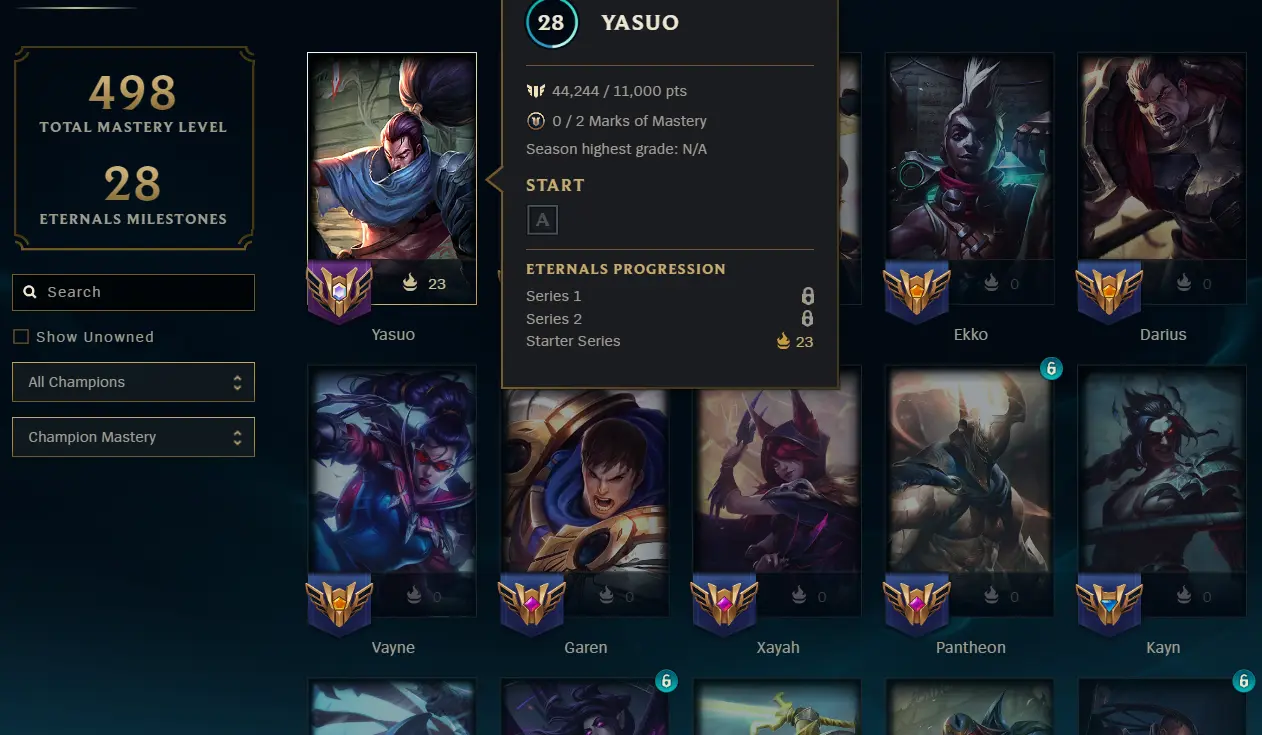This screenshot has height=735, width=1262.
Task: Click Garen's mastery crest badge
Action: pyautogui.click(x=531, y=604)
